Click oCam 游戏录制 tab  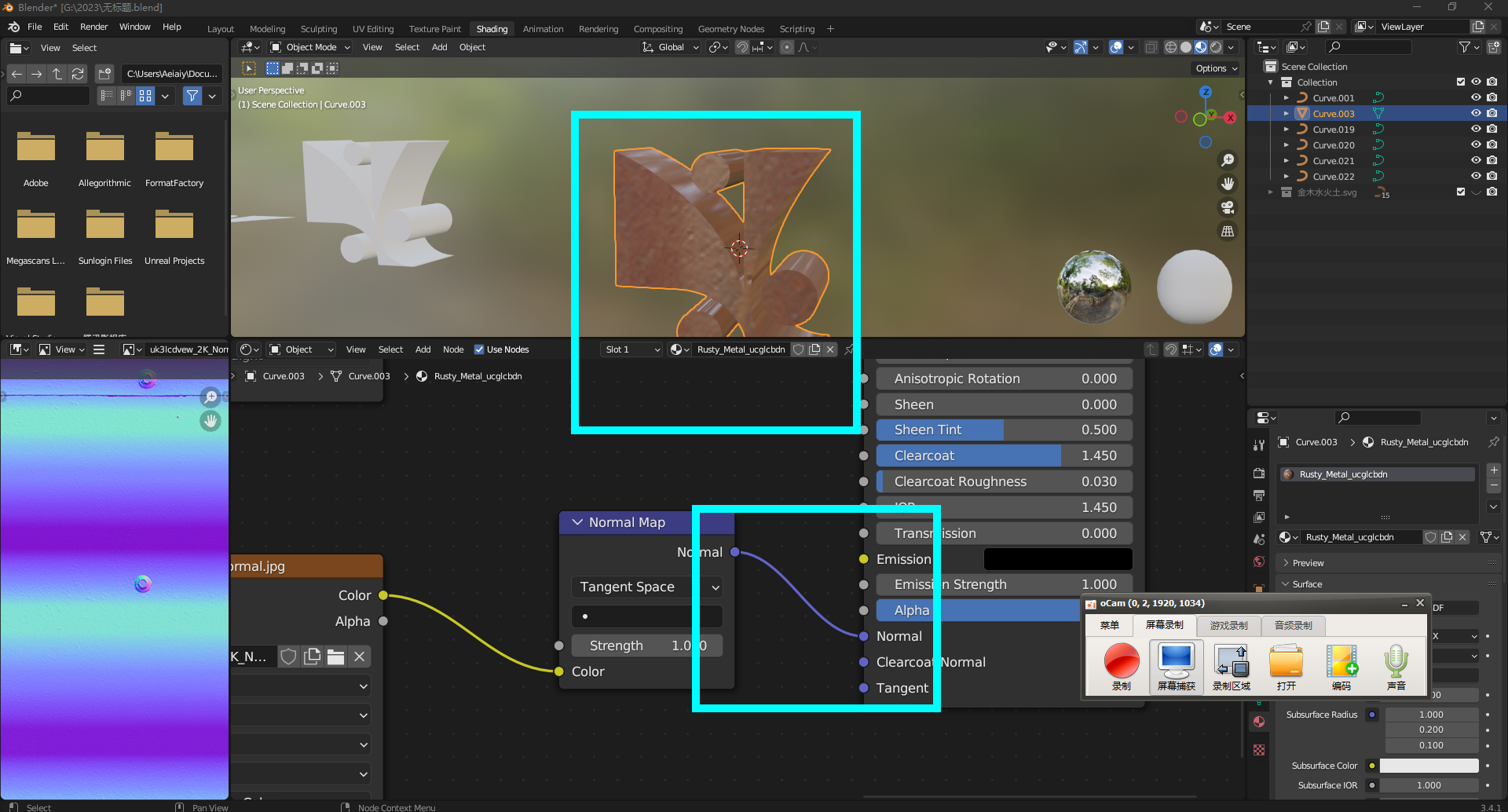click(1228, 625)
